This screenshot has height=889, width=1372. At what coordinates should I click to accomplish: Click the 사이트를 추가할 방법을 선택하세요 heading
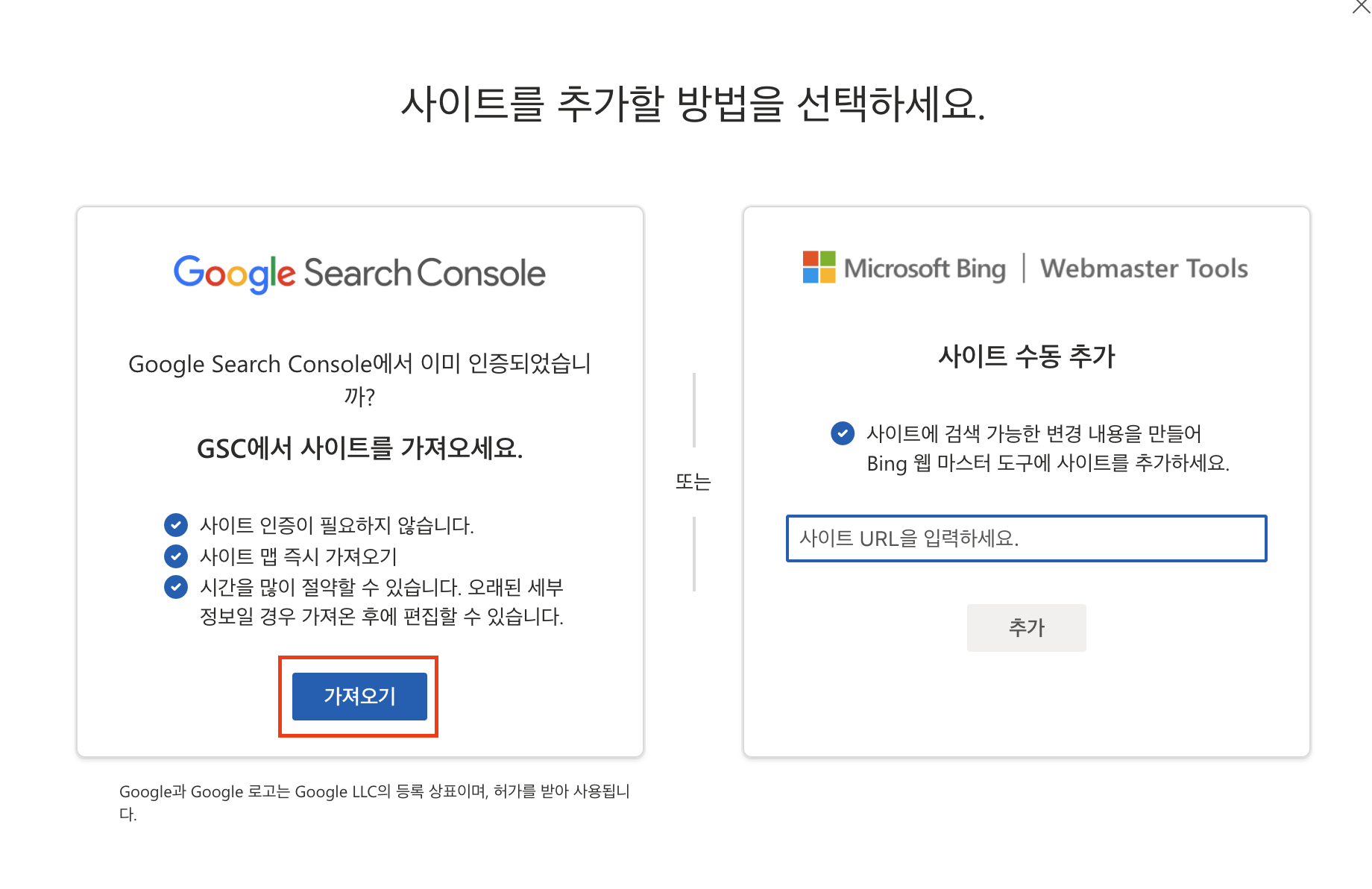pos(693,104)
